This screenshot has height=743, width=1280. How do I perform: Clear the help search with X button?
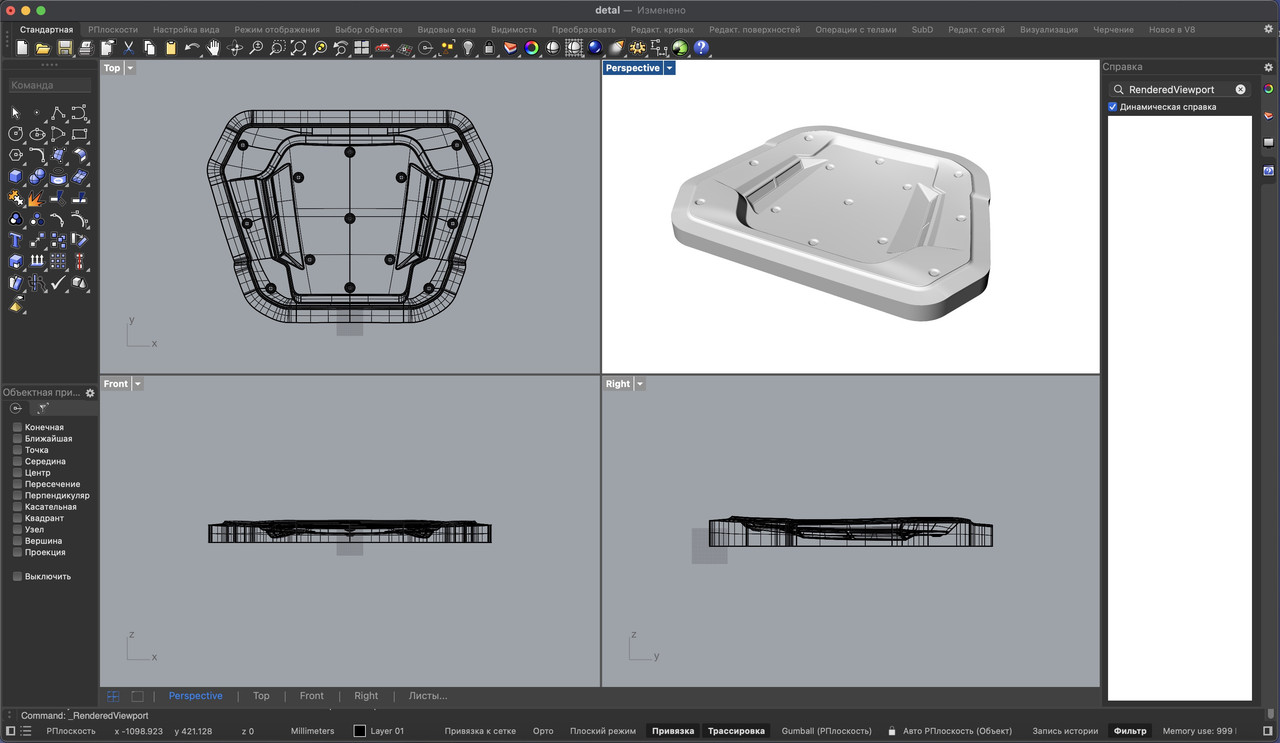1241,89
